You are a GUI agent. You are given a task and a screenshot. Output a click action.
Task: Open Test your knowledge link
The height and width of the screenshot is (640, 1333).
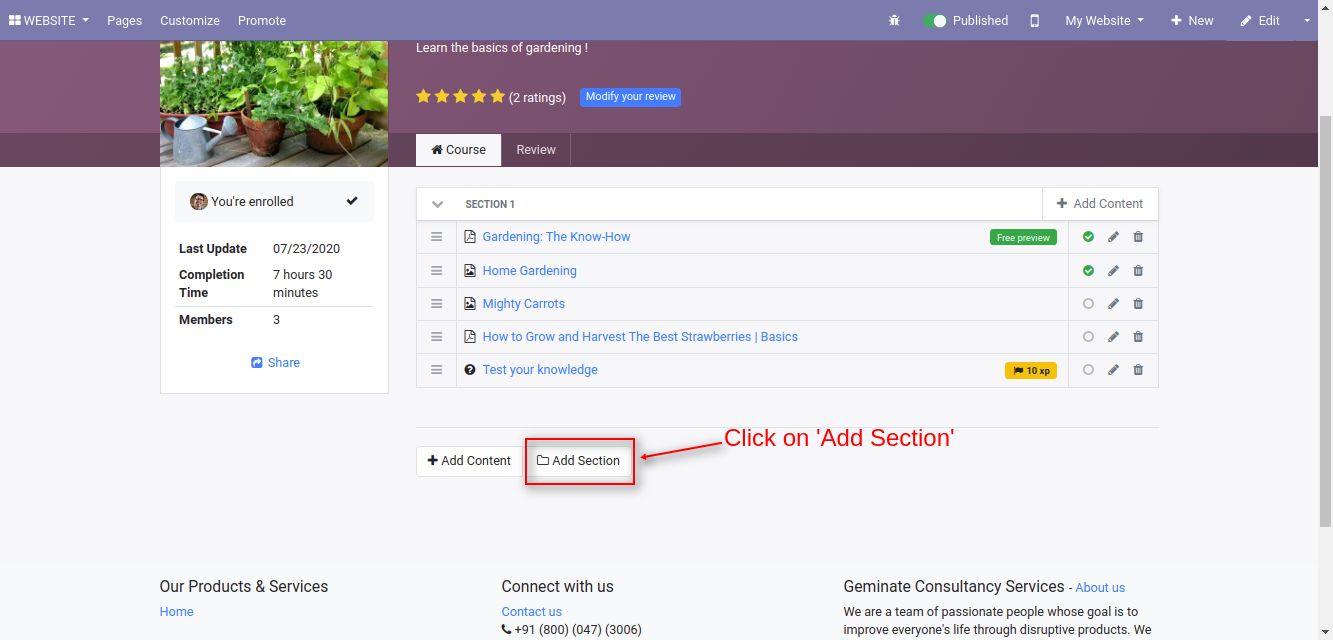coord(540,370)
